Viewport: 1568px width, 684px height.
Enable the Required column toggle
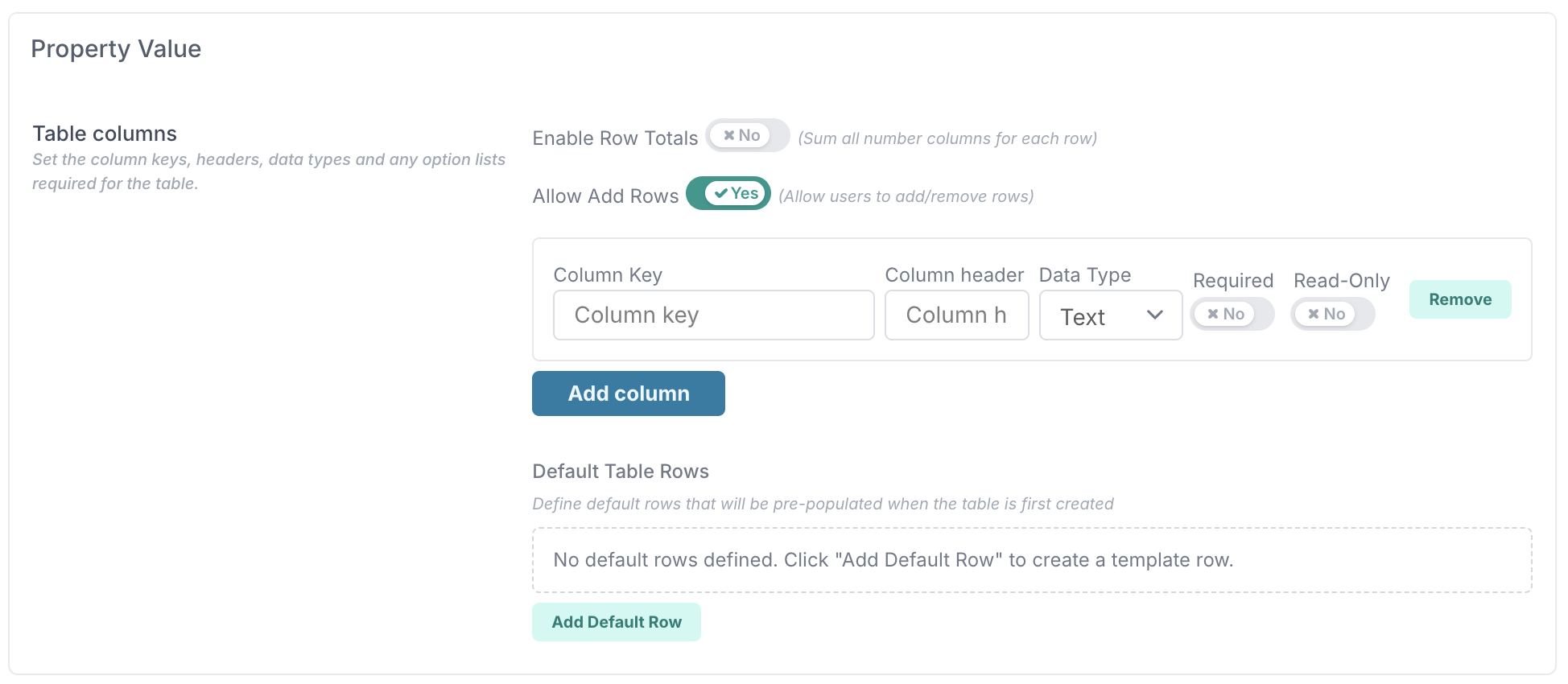coord(1232,315)
